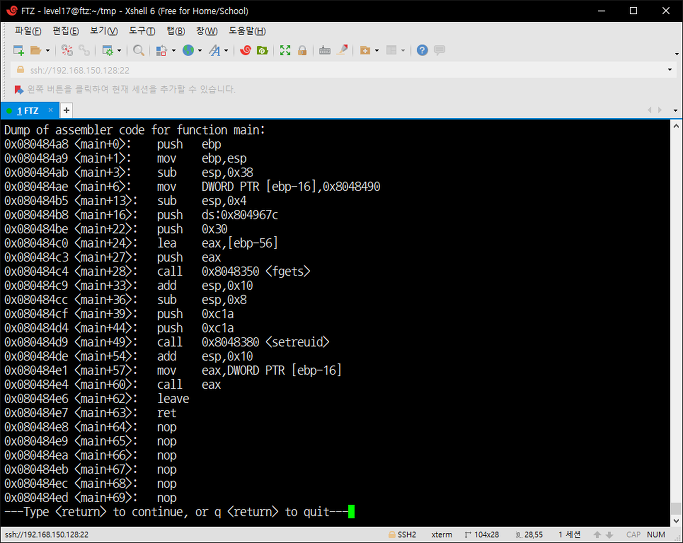The height and width of the screenshot is (543, 683).
Task: Click the address bar lock icon
Action: 20,70
